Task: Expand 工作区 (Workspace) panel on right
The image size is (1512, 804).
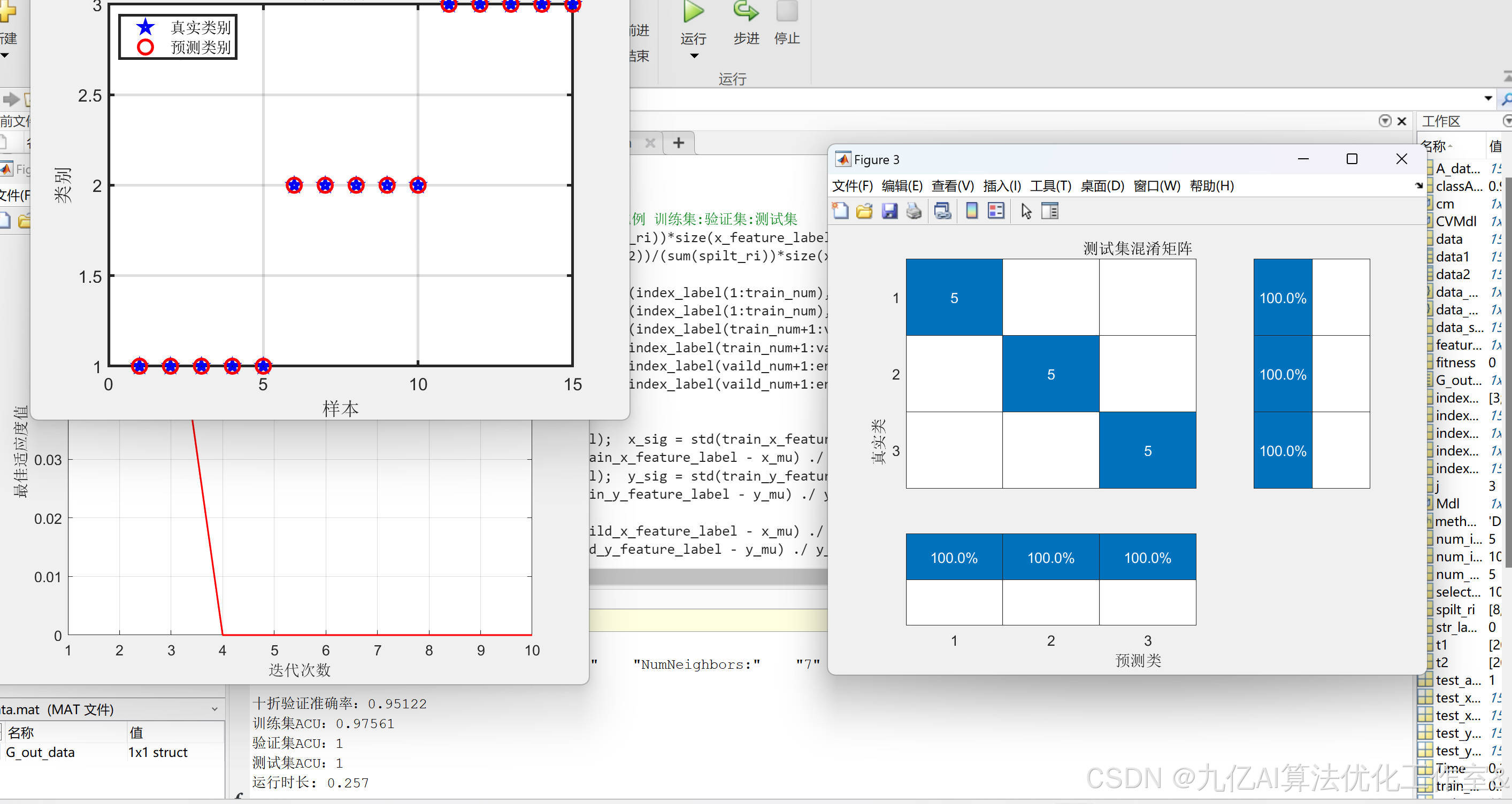Action: tap(1505, 126)
